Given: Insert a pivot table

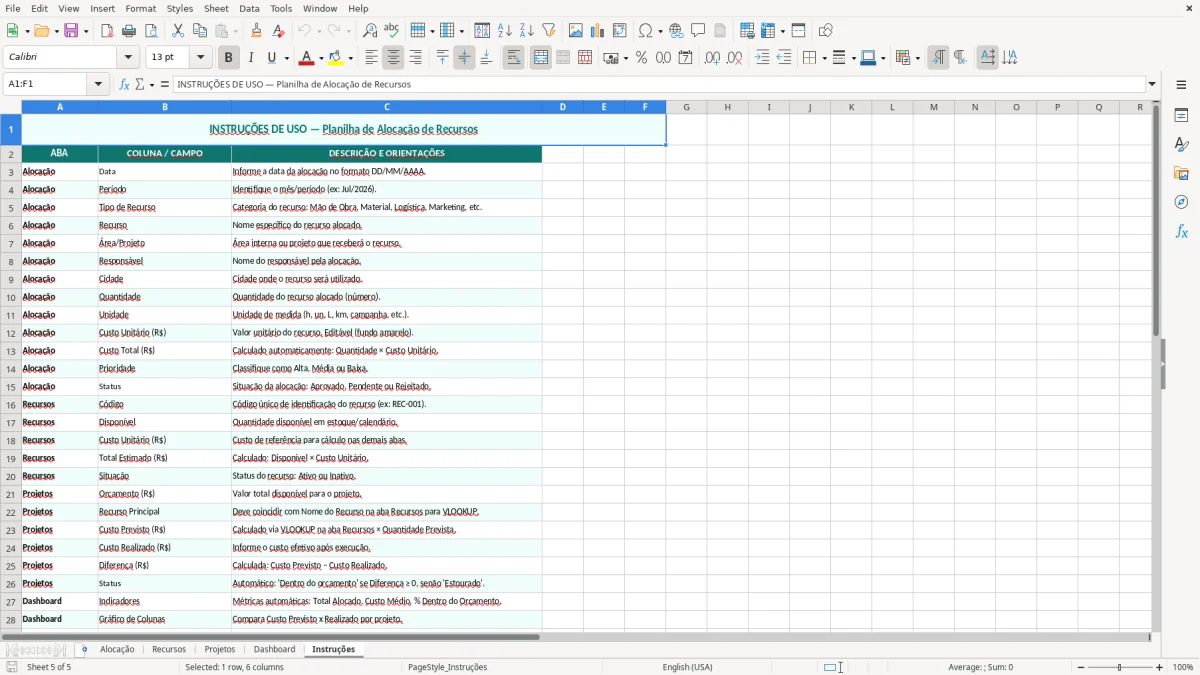Looking at the screenshot, I should pyautogui.click(x=620, y=31).
